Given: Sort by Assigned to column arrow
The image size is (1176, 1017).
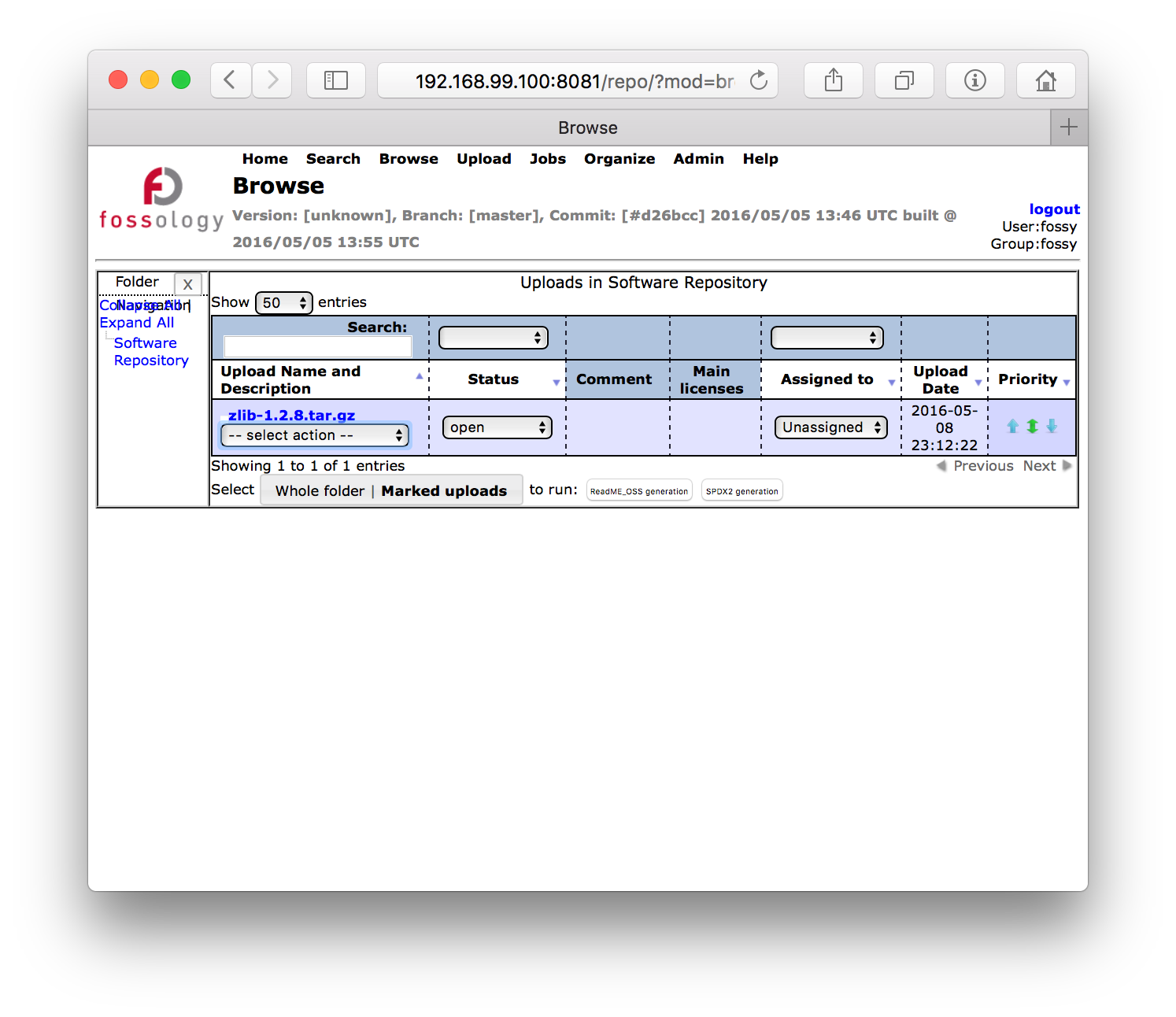Looking at the screenshot, I should 891,383.
